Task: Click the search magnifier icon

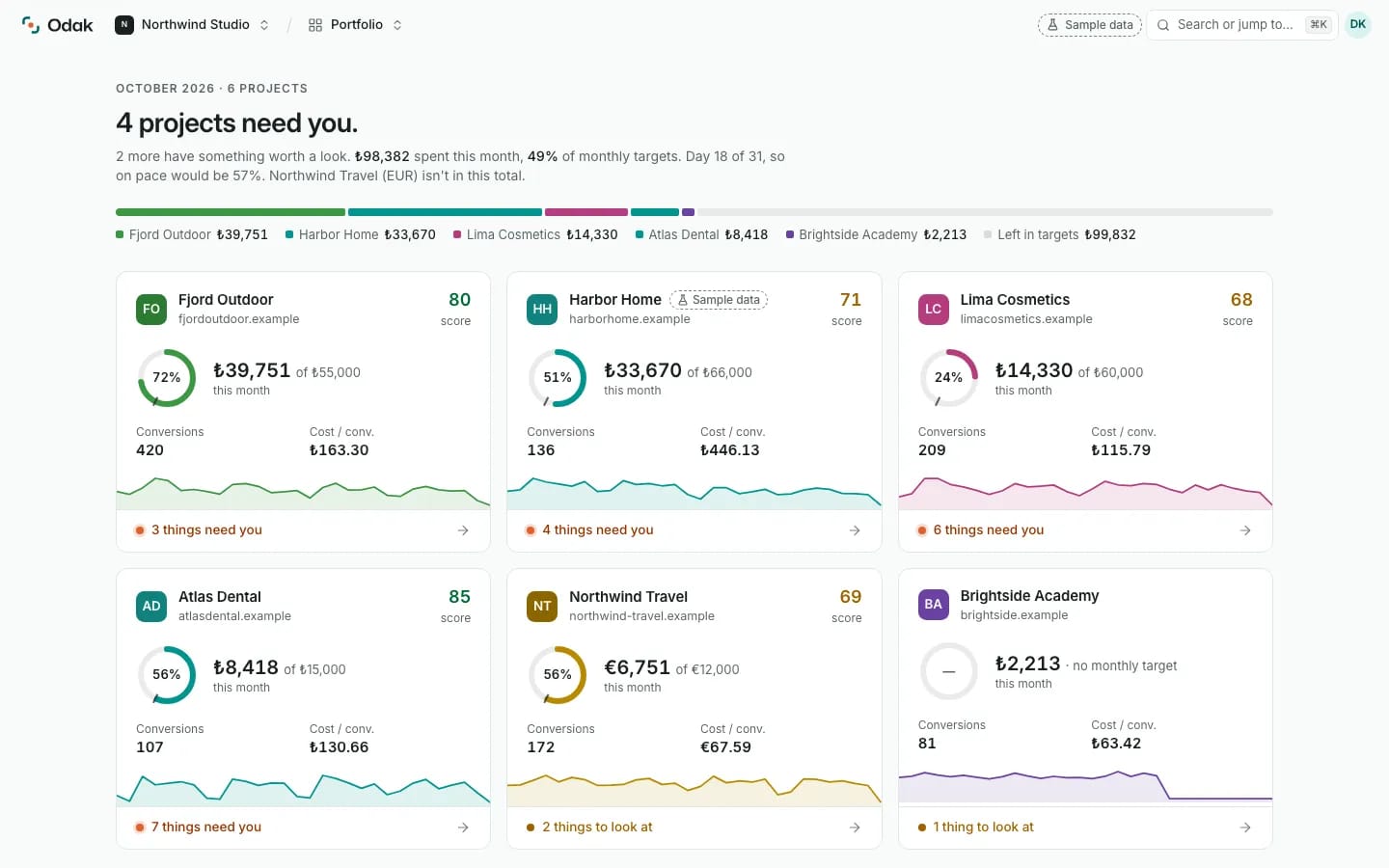Action: click(x=1163, y=25)
